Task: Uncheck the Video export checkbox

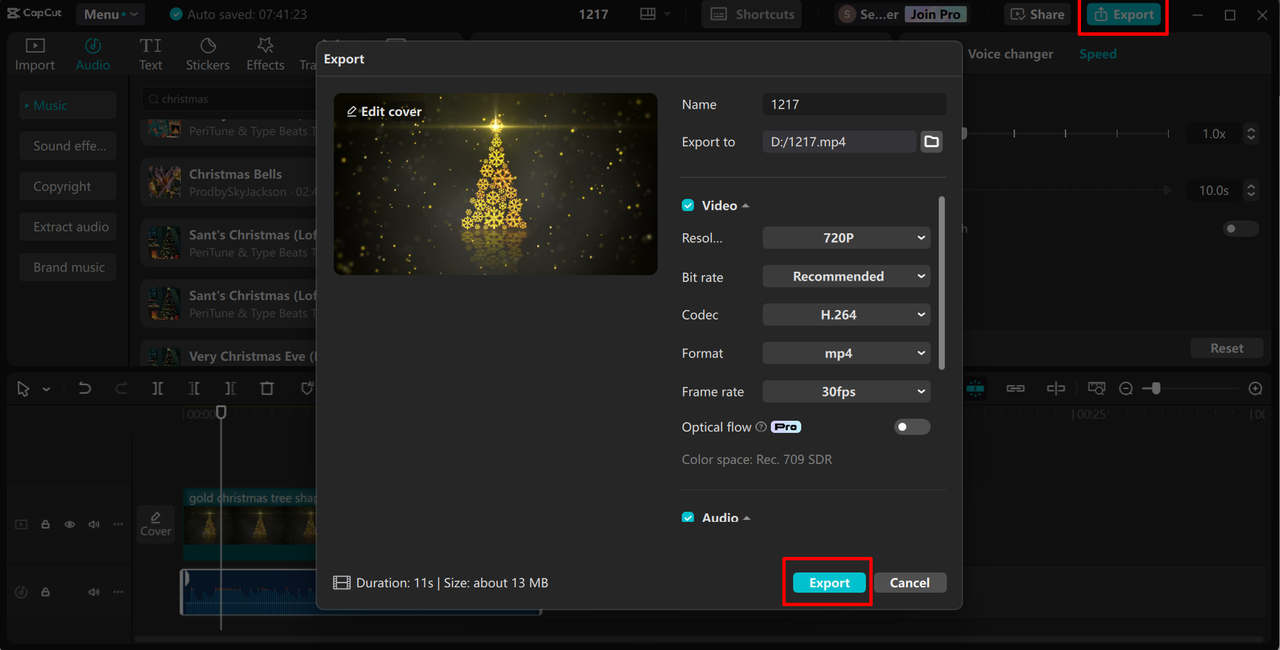Action: click(x=688, y=205)
